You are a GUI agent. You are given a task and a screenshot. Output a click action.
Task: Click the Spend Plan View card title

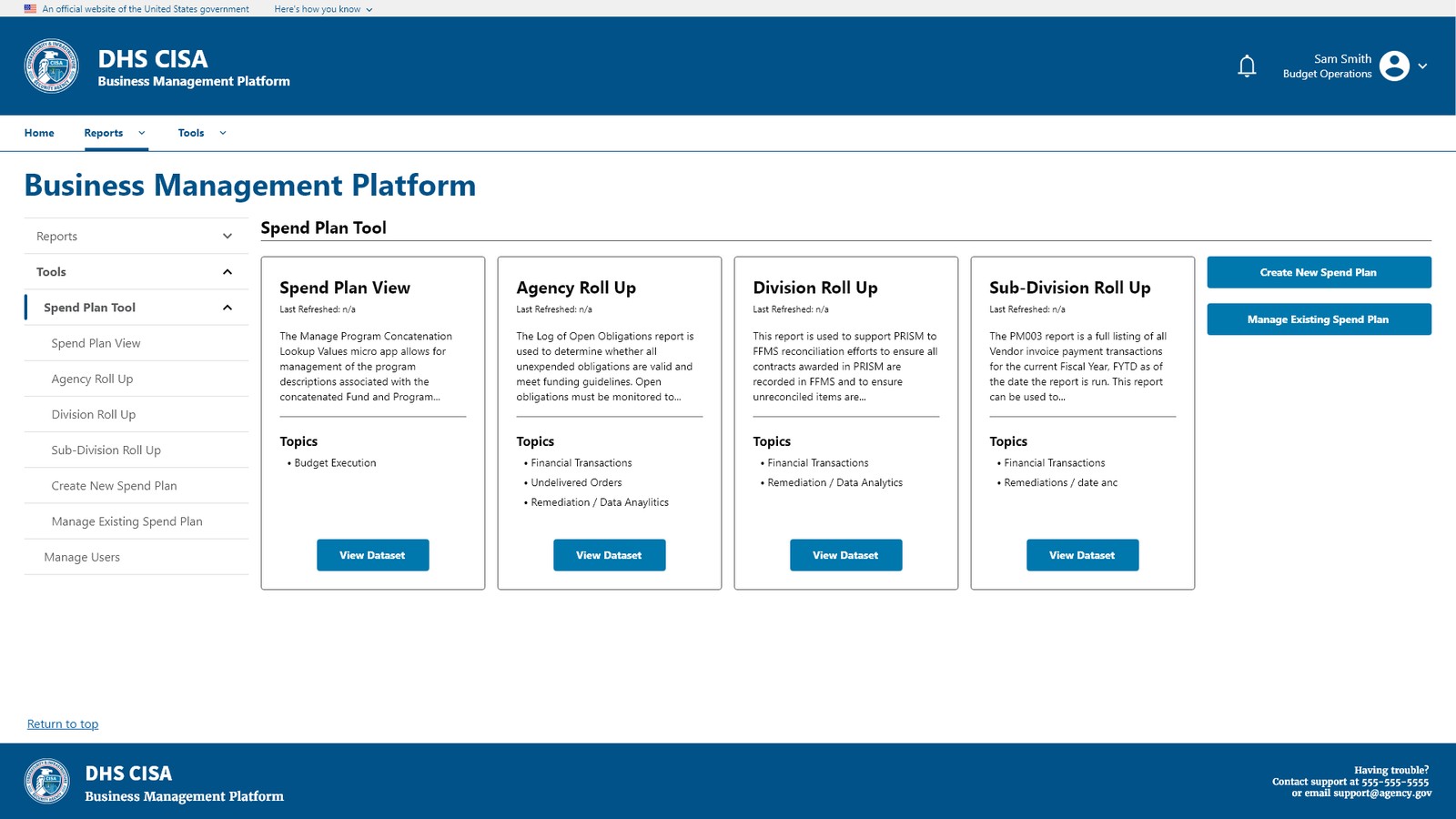tap(345, 288)
